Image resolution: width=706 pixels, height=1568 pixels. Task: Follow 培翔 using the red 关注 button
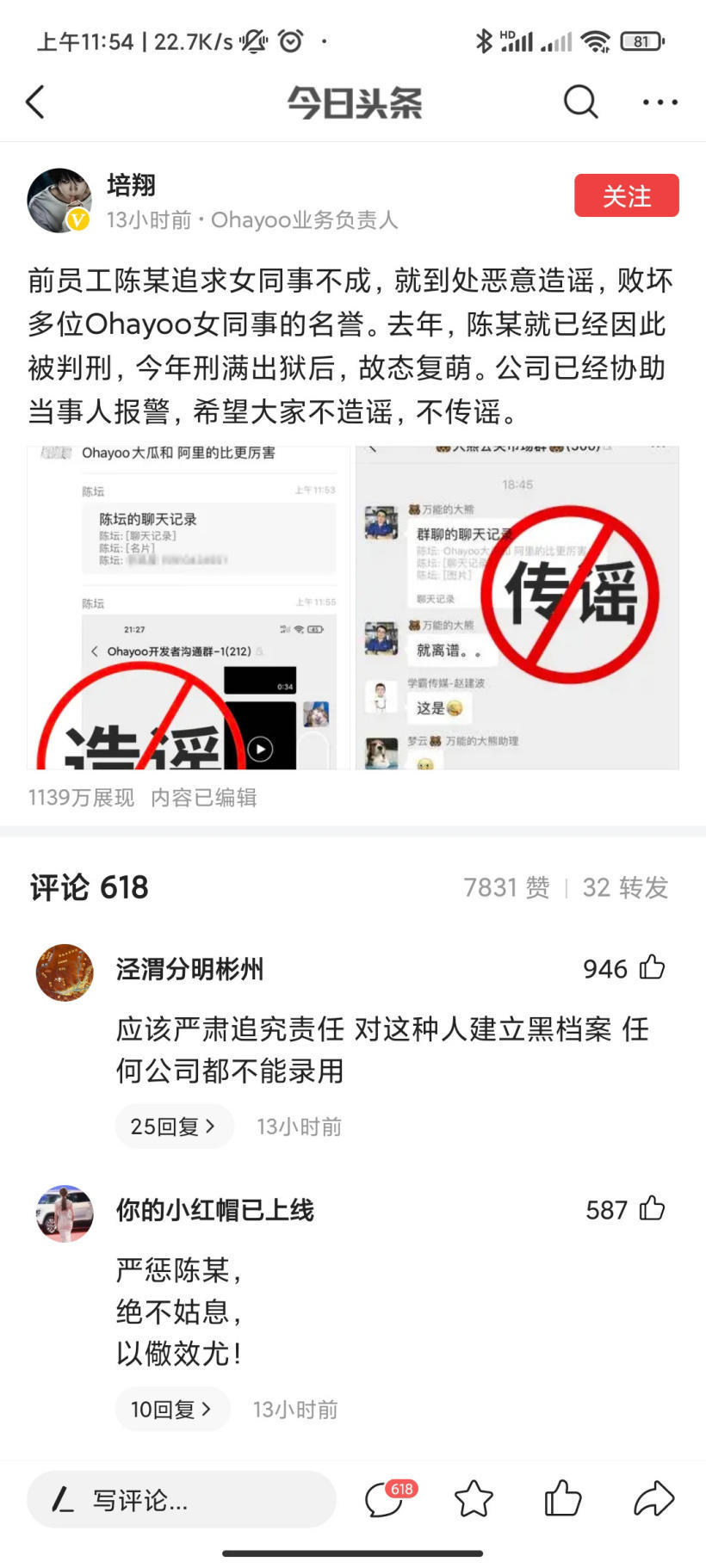[x=627, y=195]
